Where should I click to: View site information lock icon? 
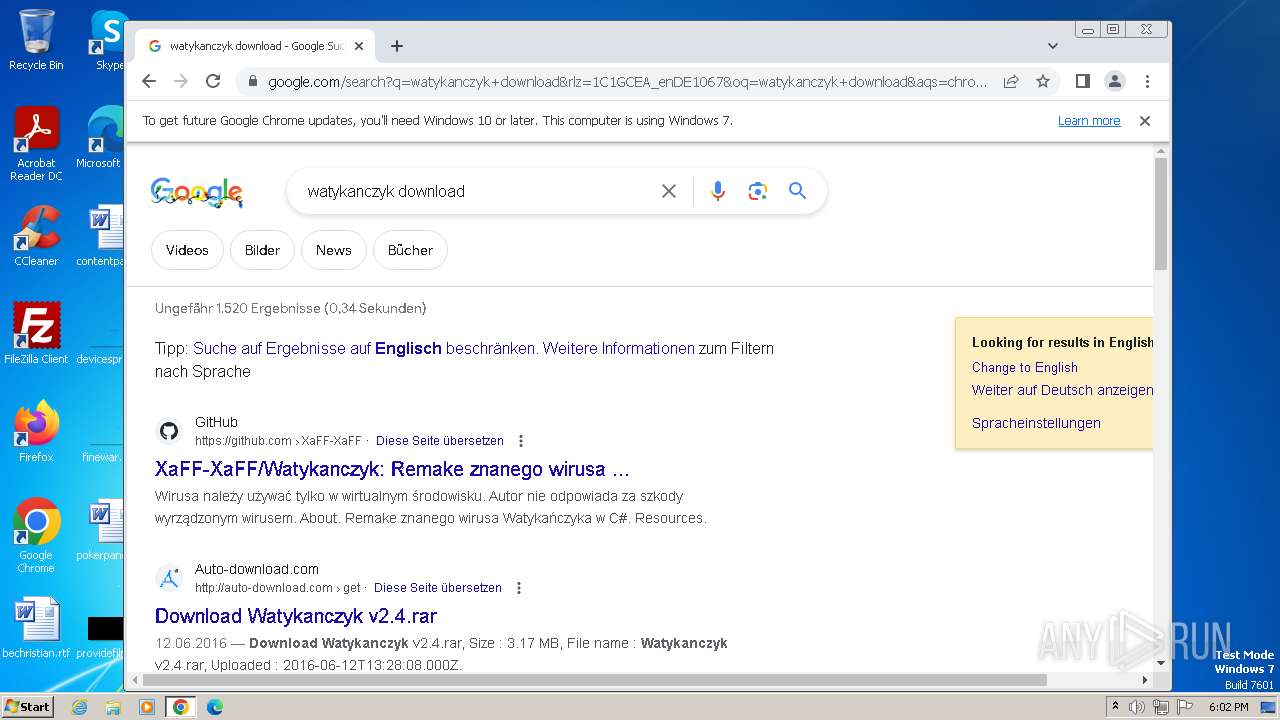click(x=253, y=81)
